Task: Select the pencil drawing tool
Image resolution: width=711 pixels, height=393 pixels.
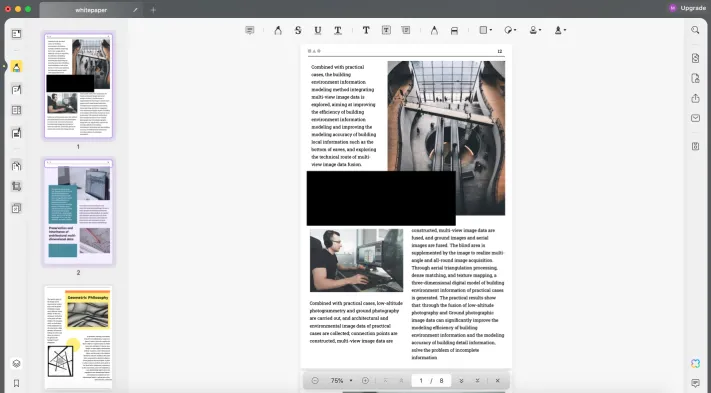Action: (x=434, y=30)
